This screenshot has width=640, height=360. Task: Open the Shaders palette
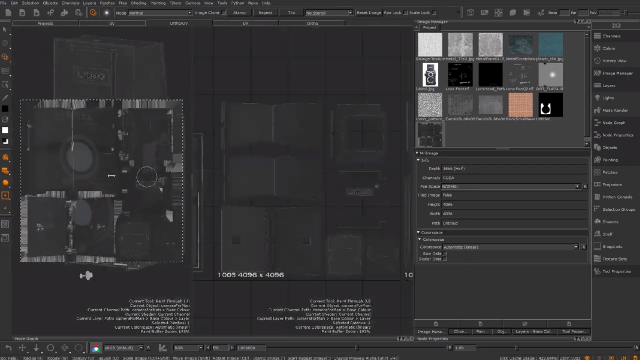[x=614, y=222]
